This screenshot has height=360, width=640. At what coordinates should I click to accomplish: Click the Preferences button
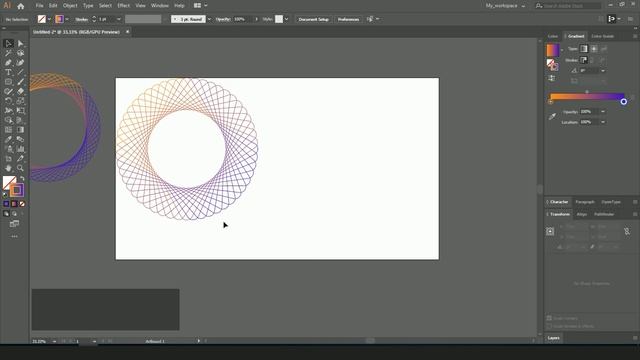coord(348,19)
